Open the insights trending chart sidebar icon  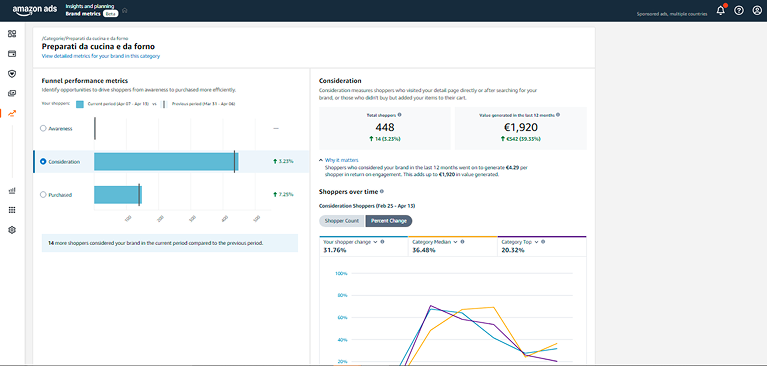coord(12,113)
